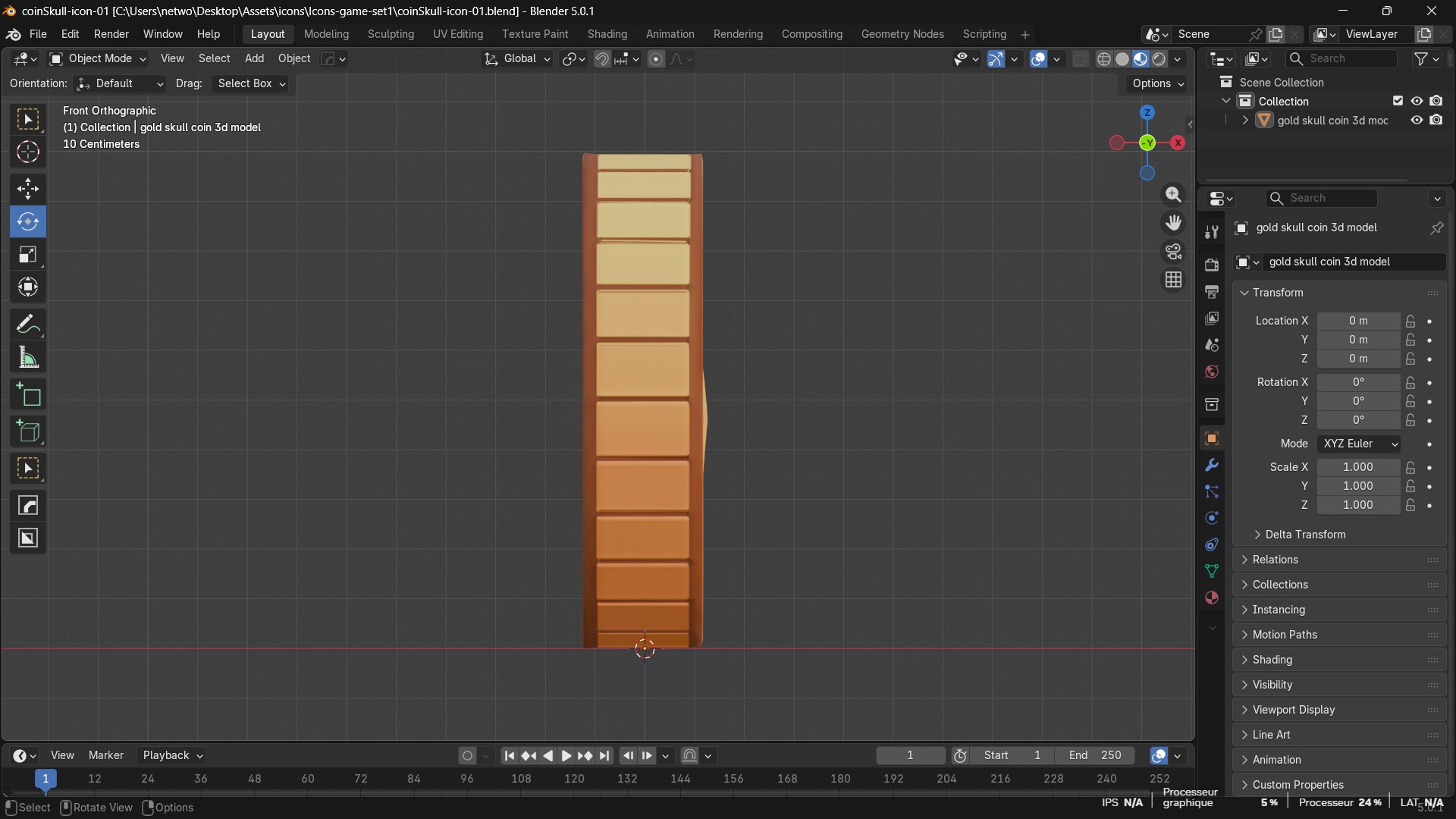
Task: Open the Render properties tab
Action: point(1212,265)
